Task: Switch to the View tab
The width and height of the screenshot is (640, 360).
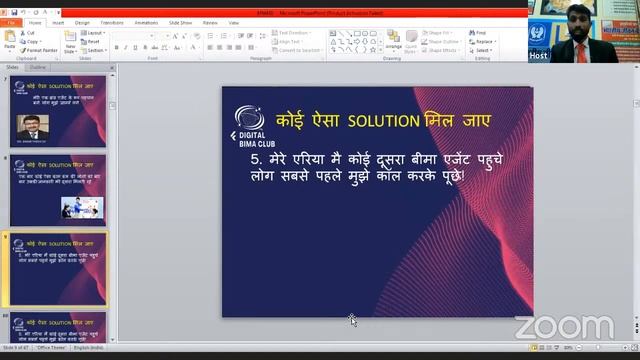Action: 233,23
